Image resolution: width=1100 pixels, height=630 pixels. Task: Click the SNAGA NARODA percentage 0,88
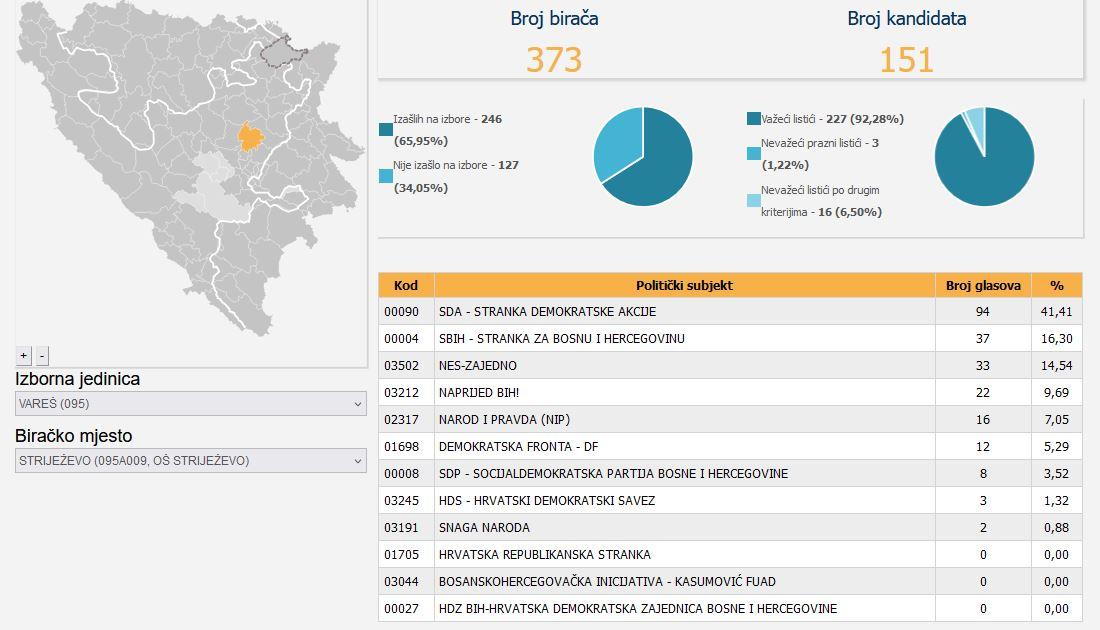pos(1057,528)
